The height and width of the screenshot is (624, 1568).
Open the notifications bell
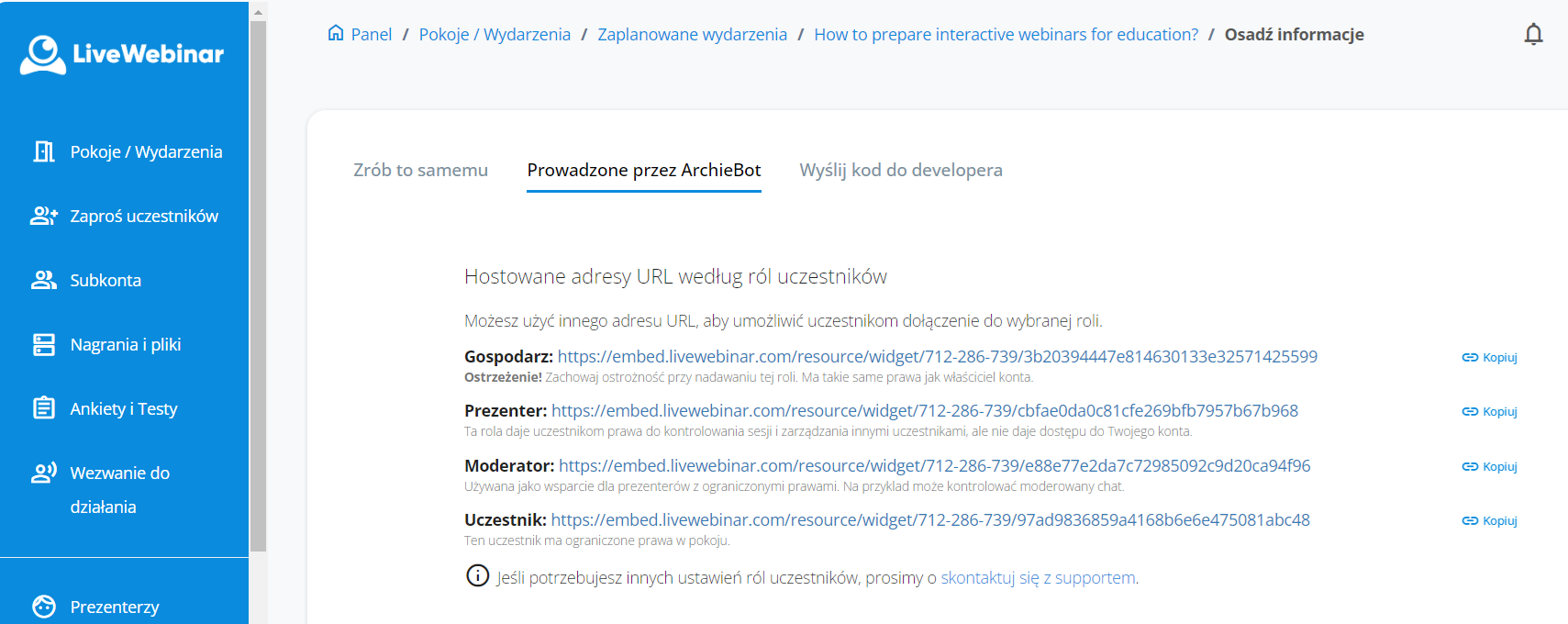(1533, 35)
